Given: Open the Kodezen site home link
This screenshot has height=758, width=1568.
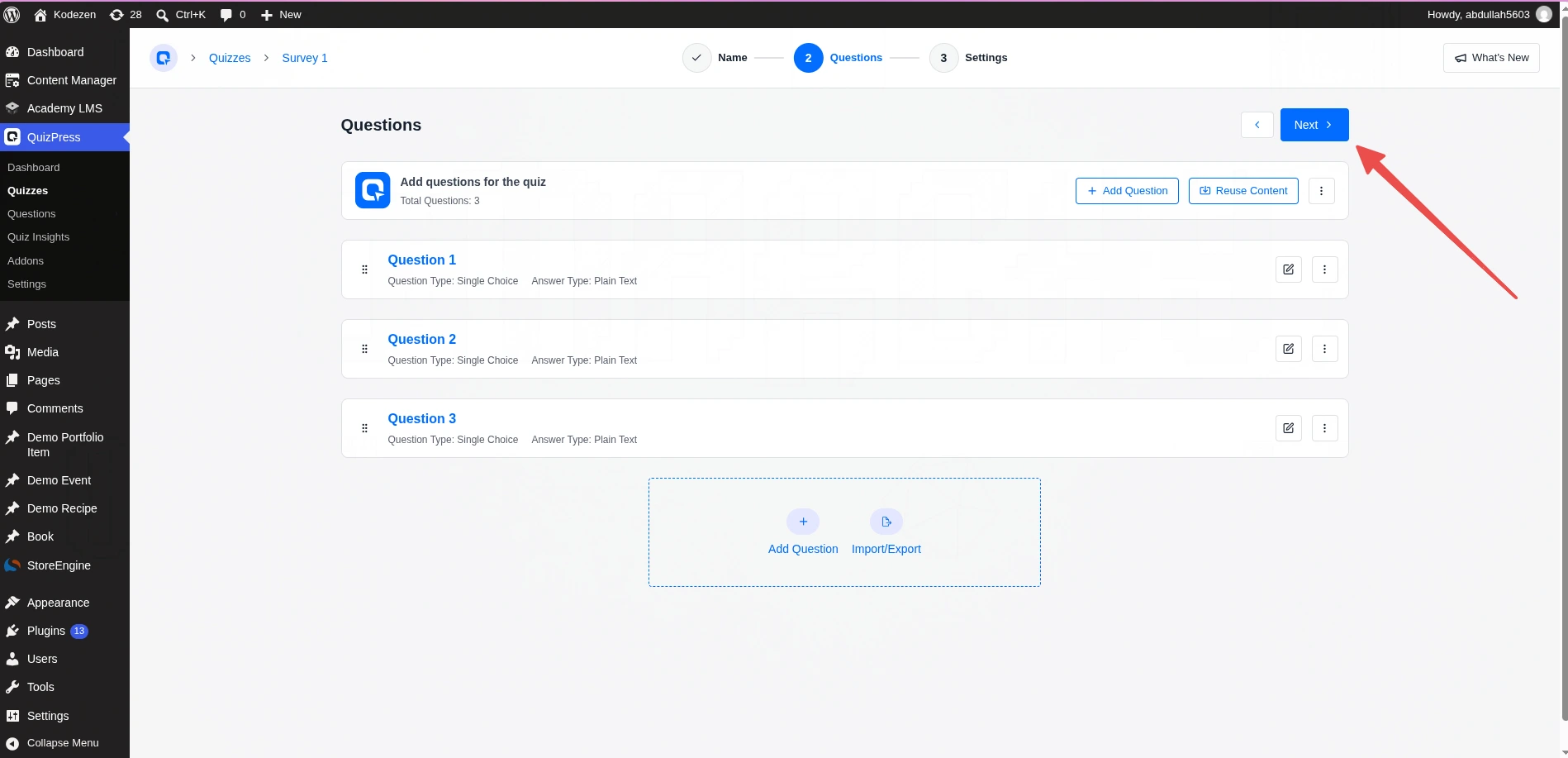Looking at the screenshot, I should tap(64, 14).
